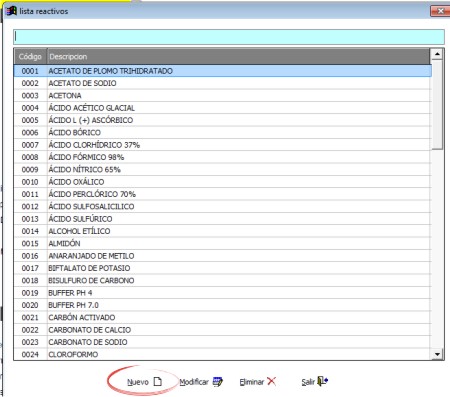The height and width of the screenshot is (397, 450).
Task: Select row ACETATO DE SODIO
Action: (222, 83)
